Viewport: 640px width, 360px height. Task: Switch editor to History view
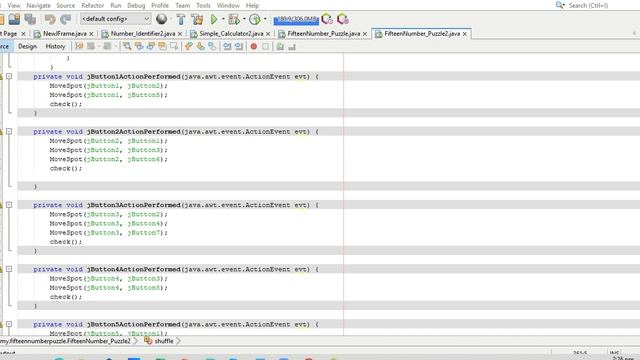point(55,47)
